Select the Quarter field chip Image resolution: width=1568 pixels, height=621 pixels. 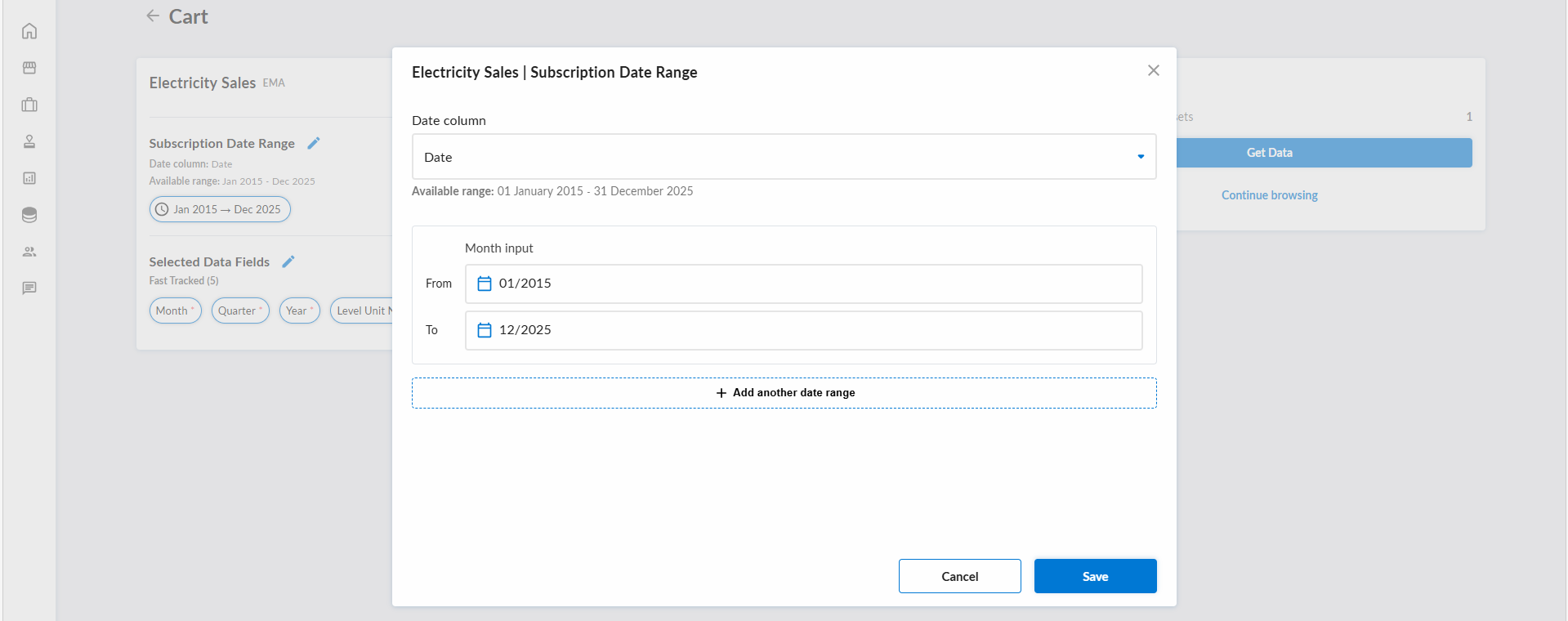240,310
